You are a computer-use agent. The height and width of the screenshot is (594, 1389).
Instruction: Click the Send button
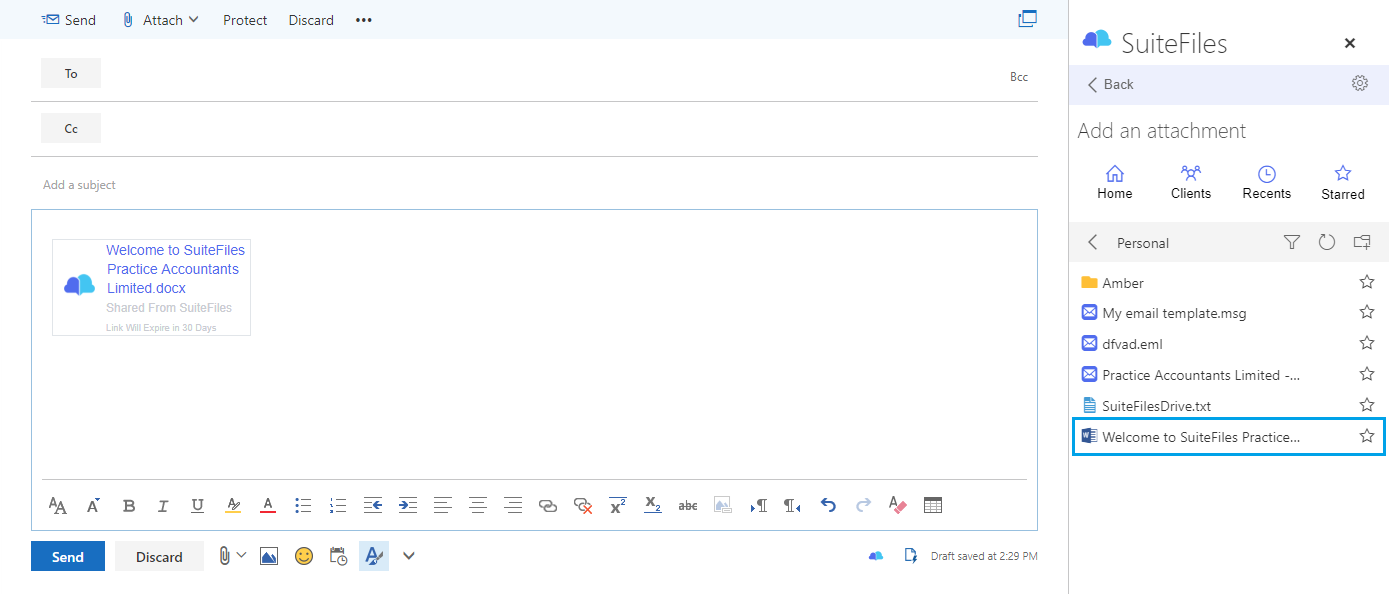pyautogui.click(x=67, y=555)
